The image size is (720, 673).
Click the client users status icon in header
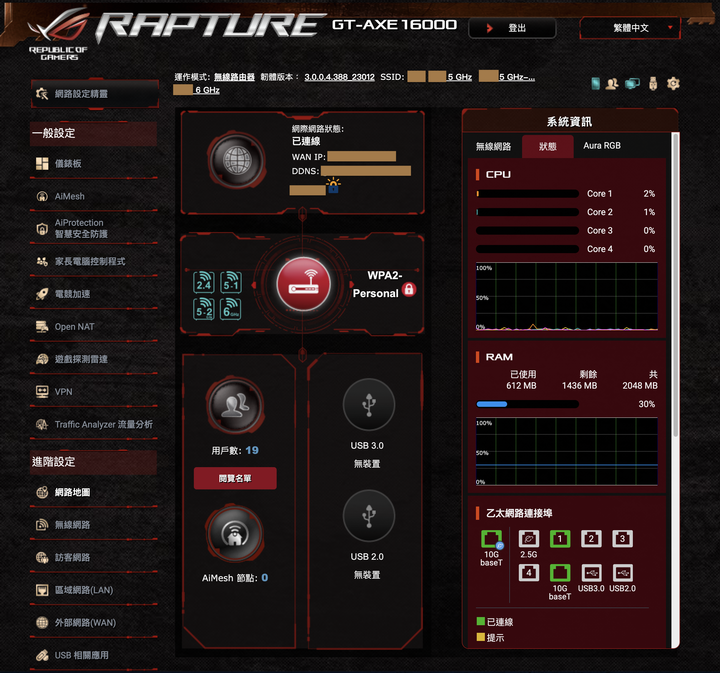tap(612, 84)
